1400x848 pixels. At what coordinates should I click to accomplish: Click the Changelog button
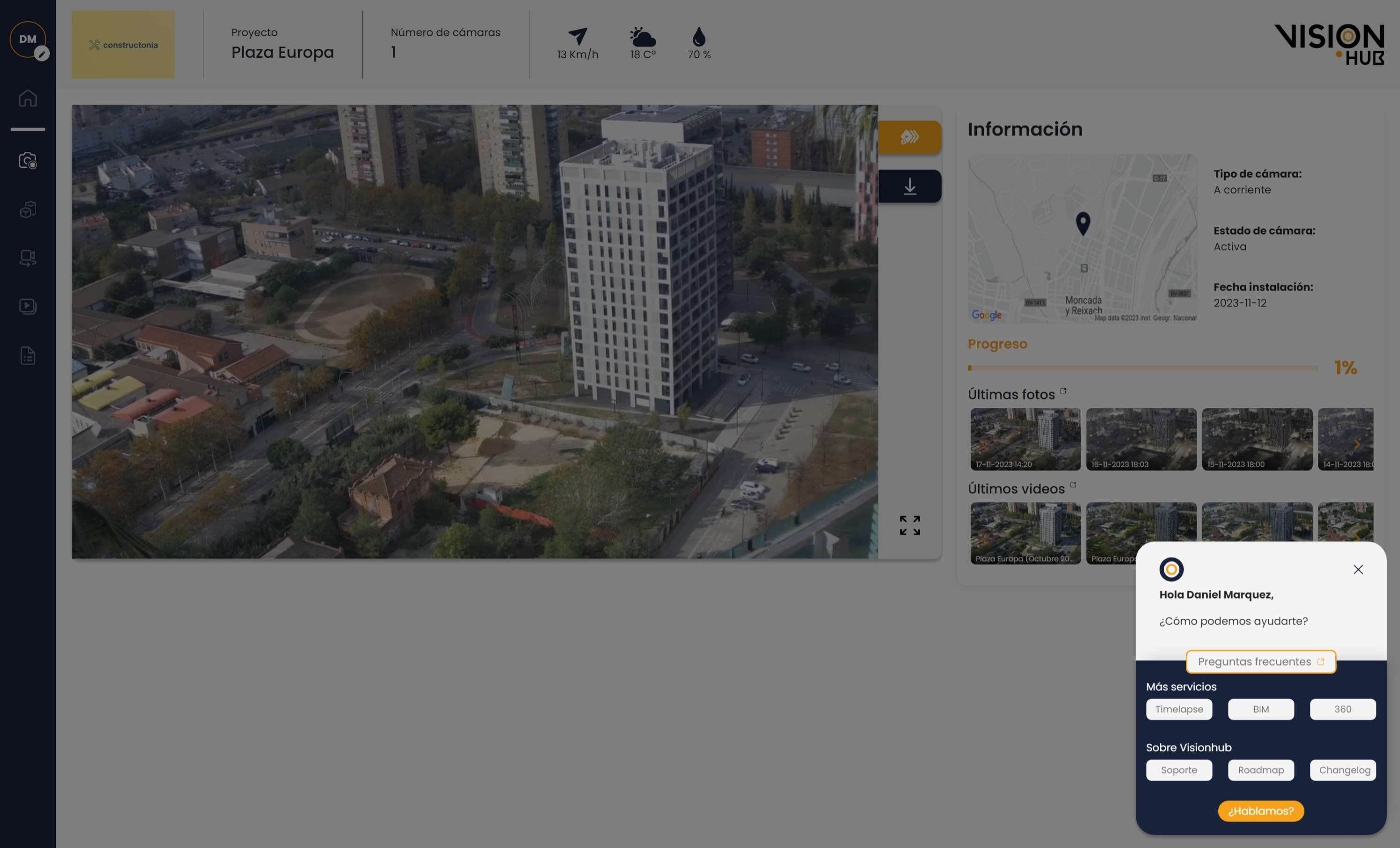(x=1343, y=770)
